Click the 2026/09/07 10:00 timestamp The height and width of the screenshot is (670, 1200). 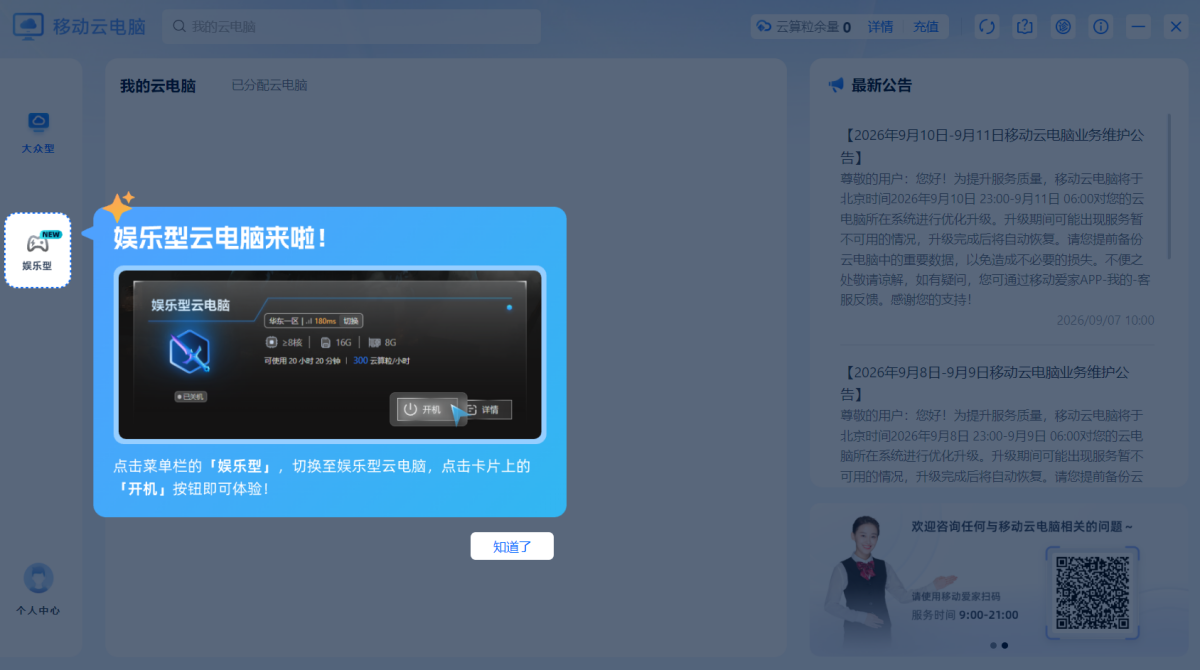tap(1105, 320)
